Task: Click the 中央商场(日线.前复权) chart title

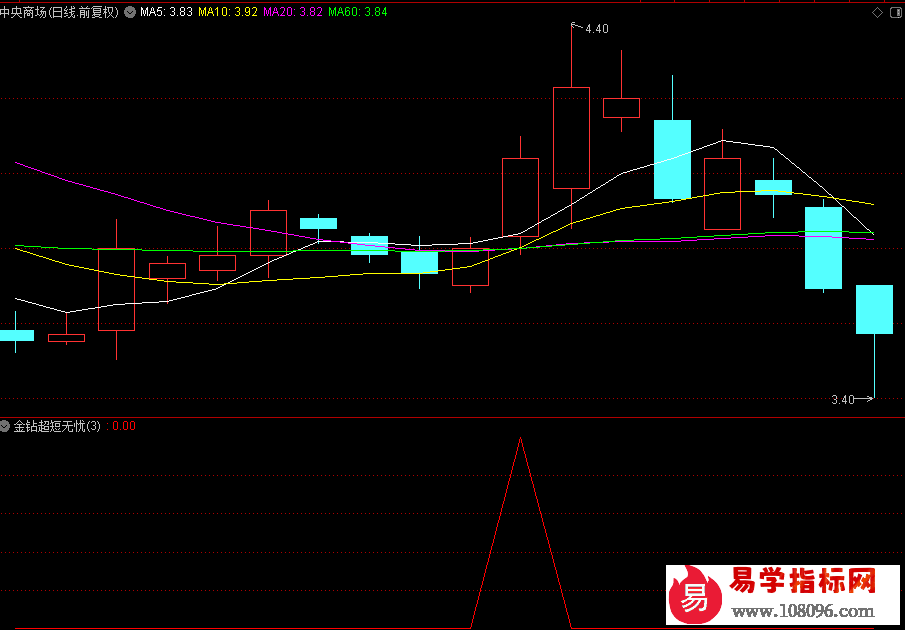Action: click(59, 12)
